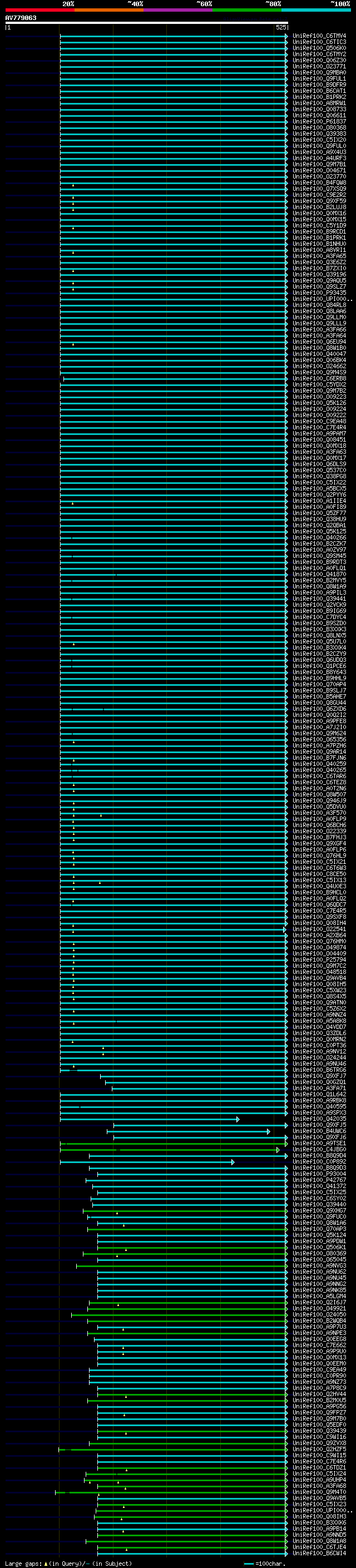Select the UniRef100_B8Q9D4 hit
The image size is (356, 1568).
(319, 1155)
